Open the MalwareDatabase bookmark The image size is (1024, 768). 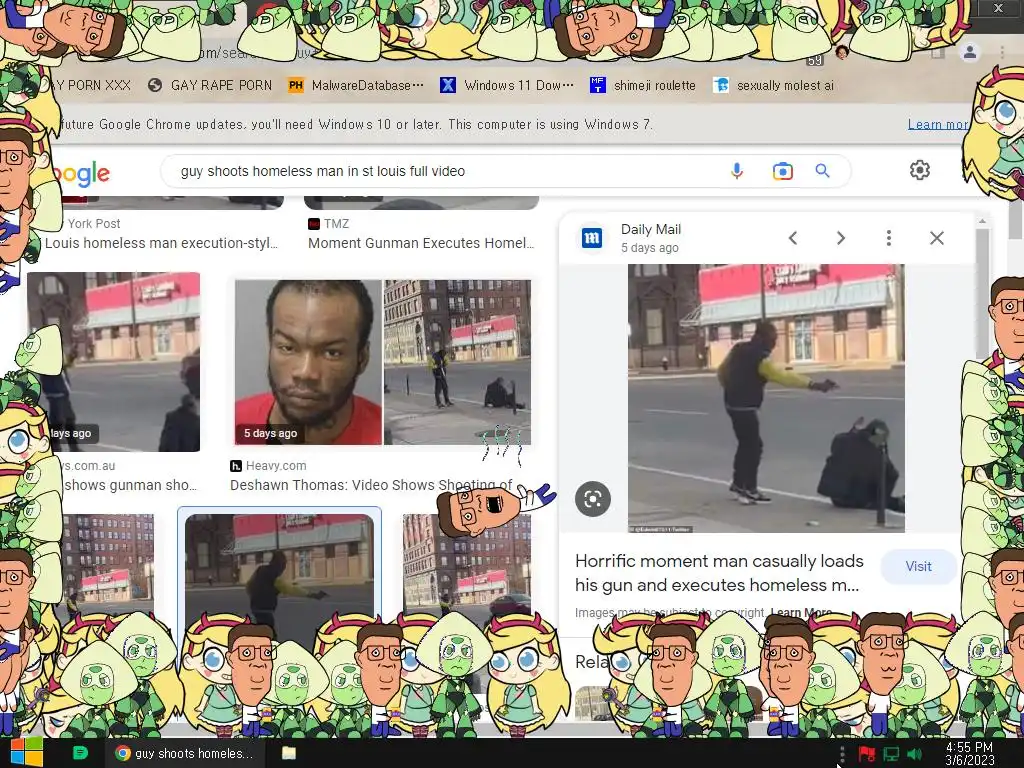[x=356, y=85]
